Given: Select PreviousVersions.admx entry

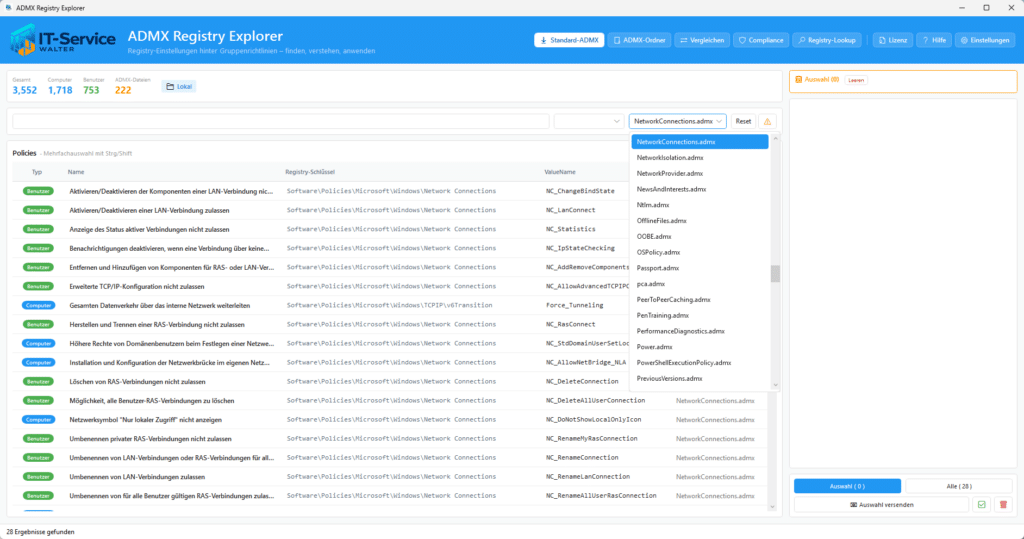Looking at the screenshot, I should pos(699,378).
